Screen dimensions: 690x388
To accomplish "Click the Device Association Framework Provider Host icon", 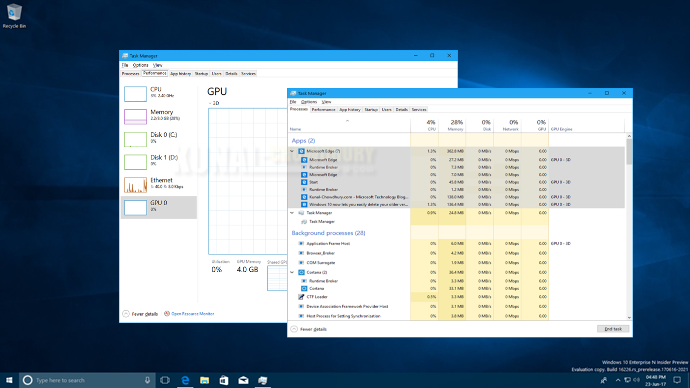I will tap(301, 307).
